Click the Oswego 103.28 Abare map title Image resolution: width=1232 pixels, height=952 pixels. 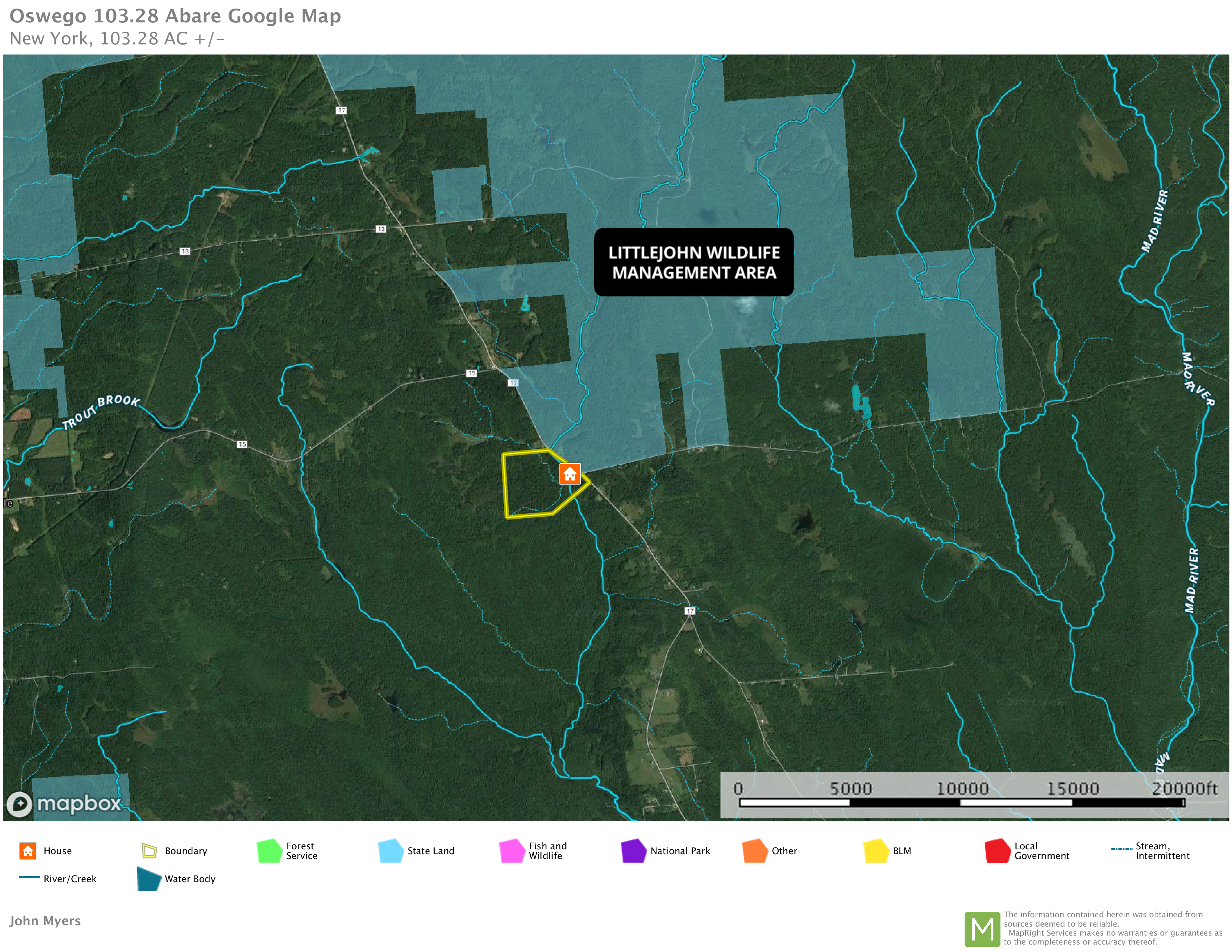(x=175, y=16)
